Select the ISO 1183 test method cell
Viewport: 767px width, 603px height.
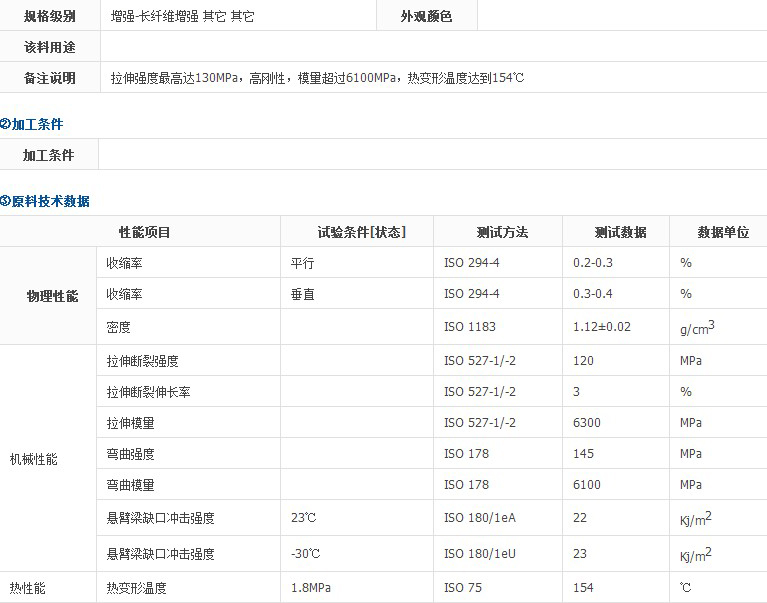470,326
